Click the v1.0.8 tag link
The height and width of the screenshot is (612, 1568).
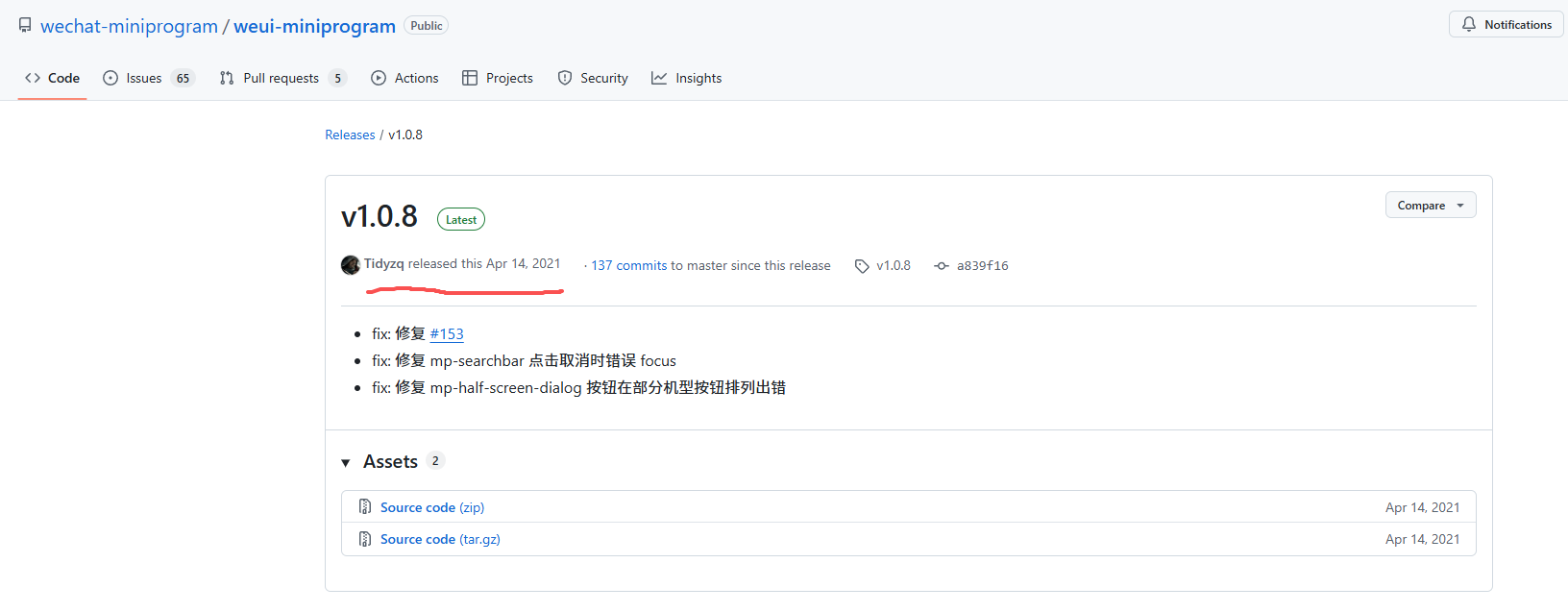click(894, 265)
